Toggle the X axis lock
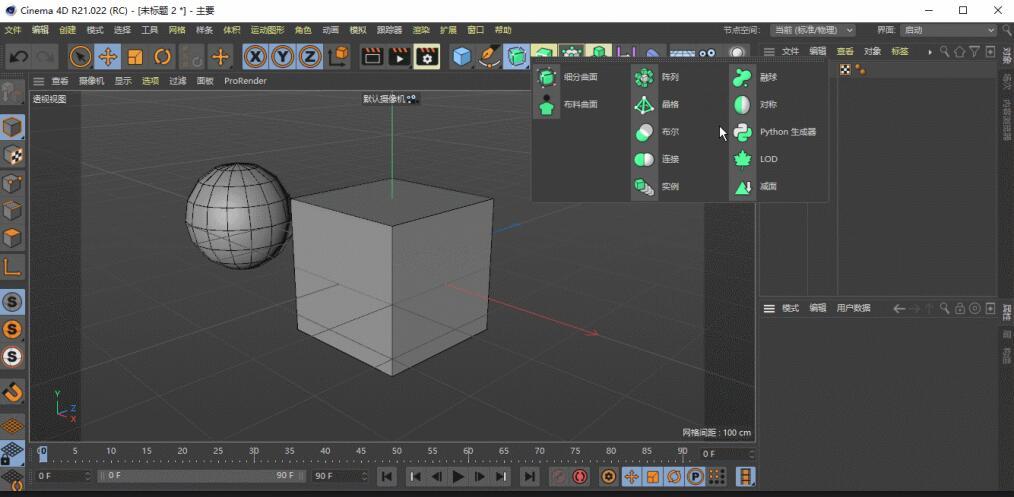Viewport: 1014px width, 497px height. coord(256,57)
